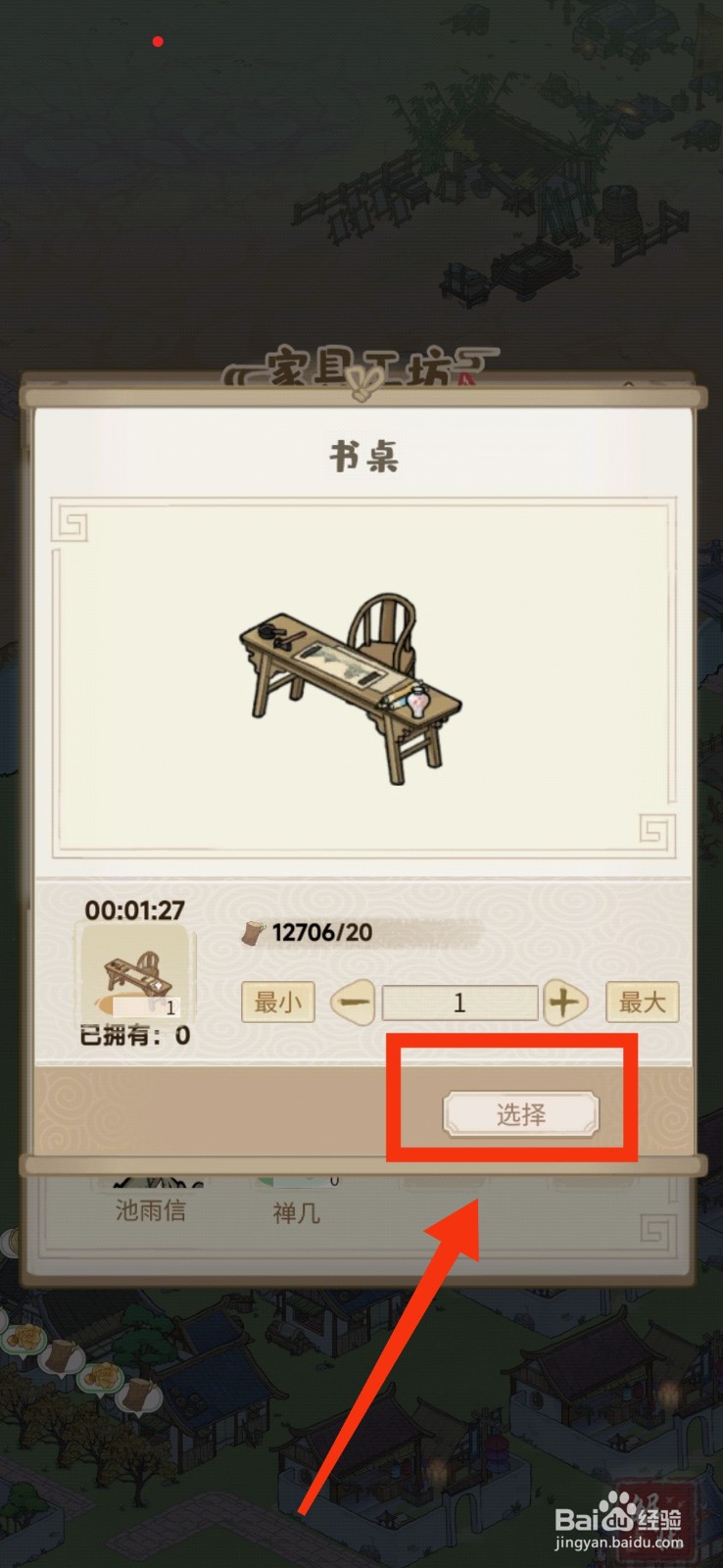The height and width of the screenshot is (1568, 723).
Task: Collect the first yellow food bubble at far left
Action: pyautogui.click(x=22, y=1340)
